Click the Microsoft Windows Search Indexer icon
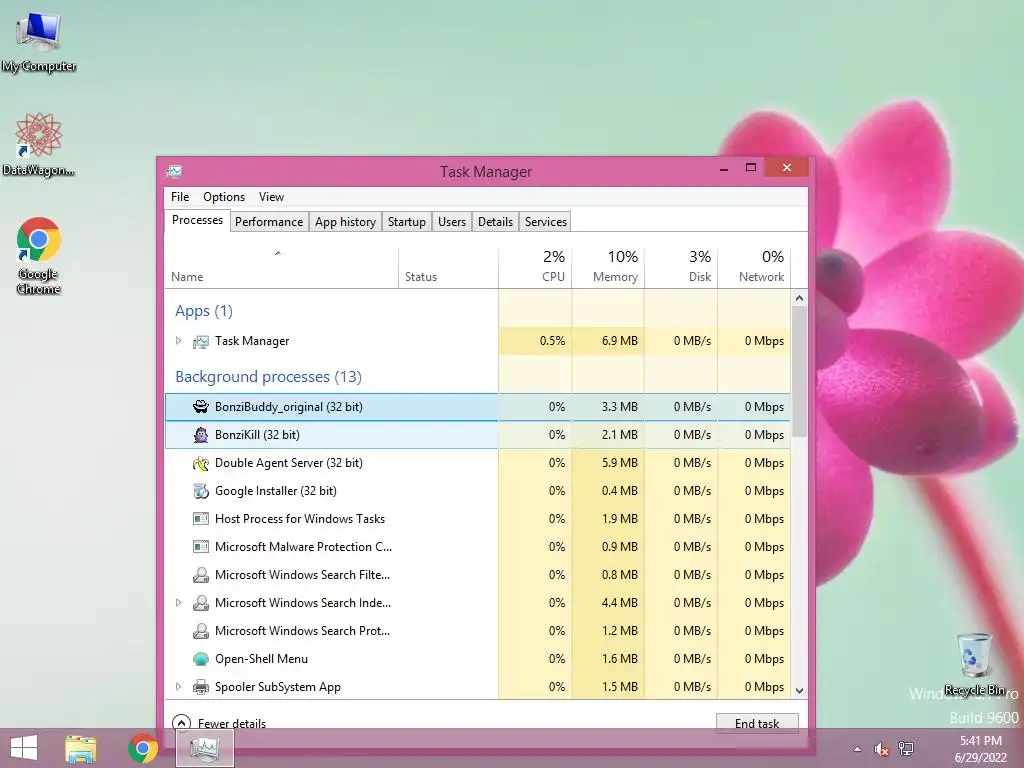Screen dimensions: 1024x768 200,603
